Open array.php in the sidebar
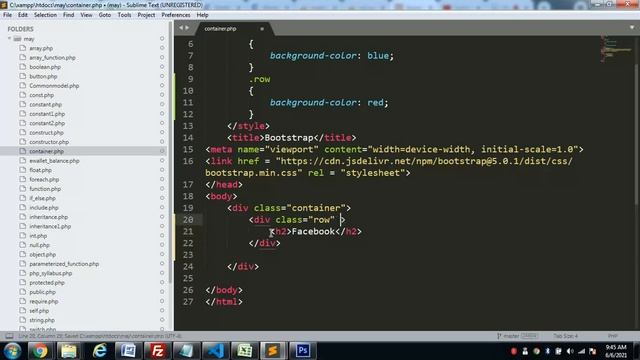Image resolution: width=640 pixels, height=360 pixels. [x=41, y=48]
